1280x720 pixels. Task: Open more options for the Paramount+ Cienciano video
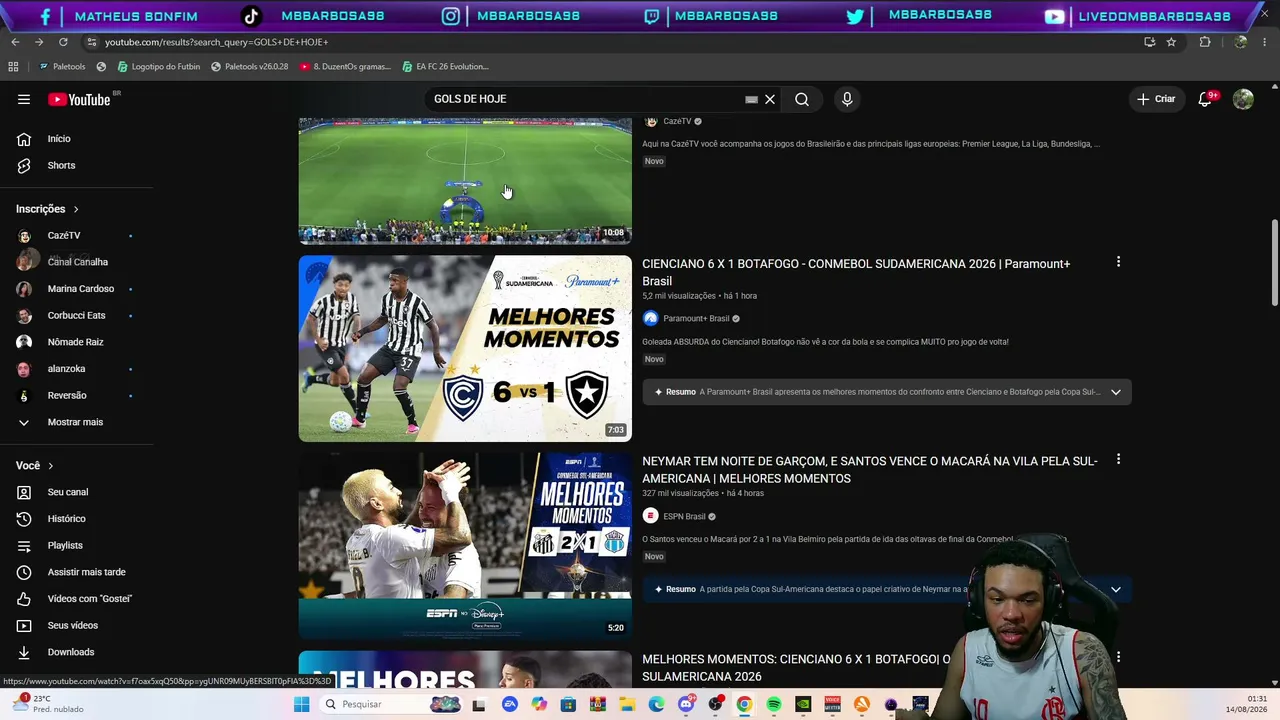[1118, 262]
